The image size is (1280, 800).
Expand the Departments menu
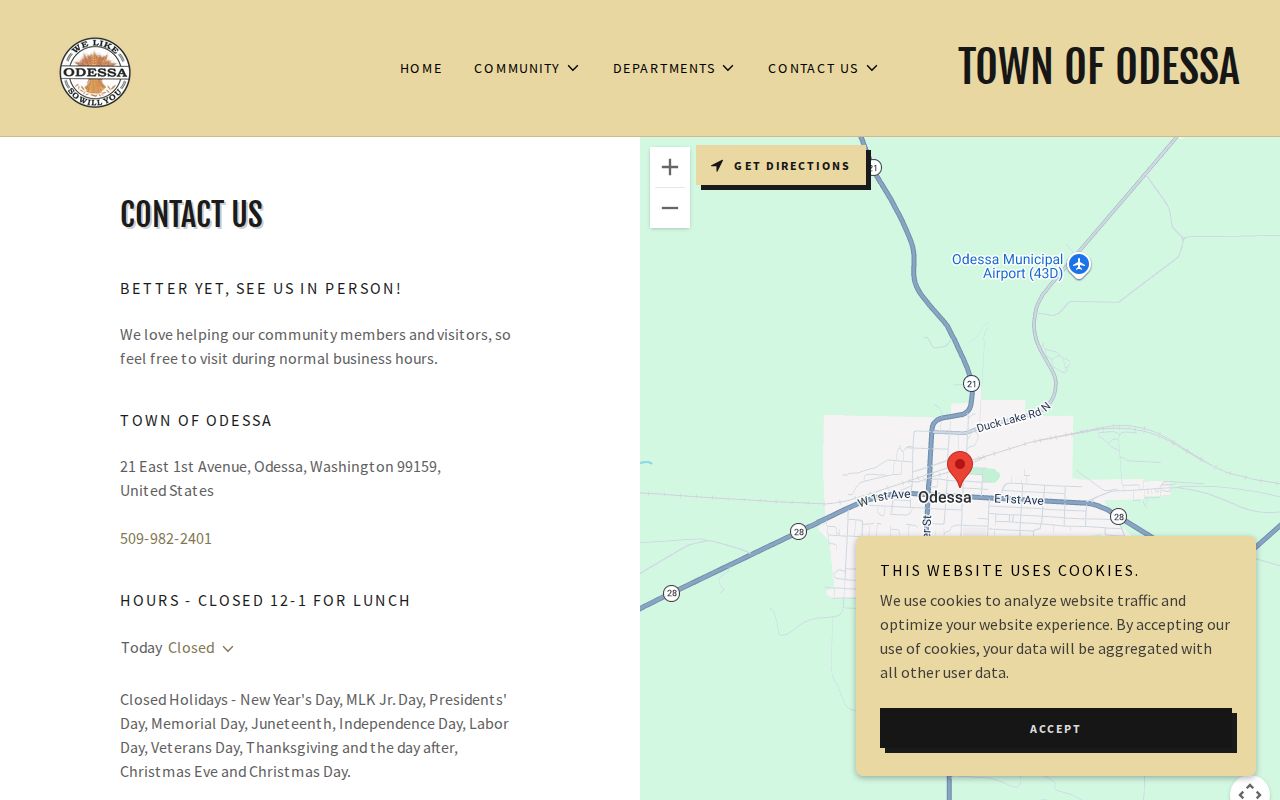click(x=673, y=68)
